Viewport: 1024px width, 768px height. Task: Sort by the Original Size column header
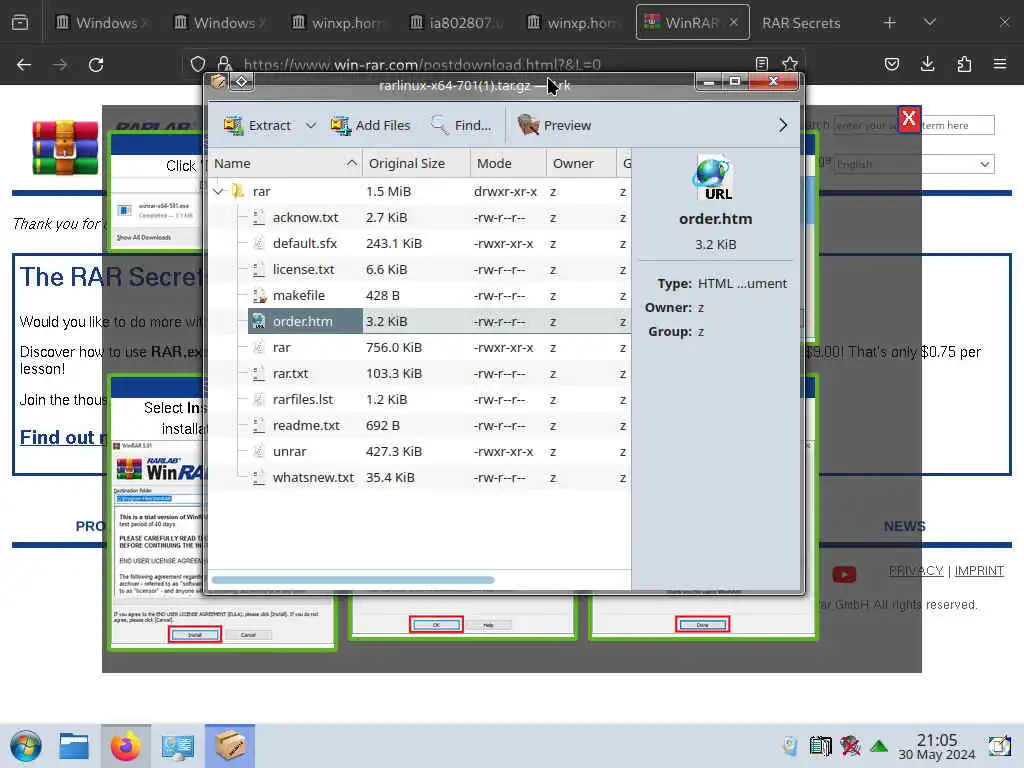(x=416, y=163)
